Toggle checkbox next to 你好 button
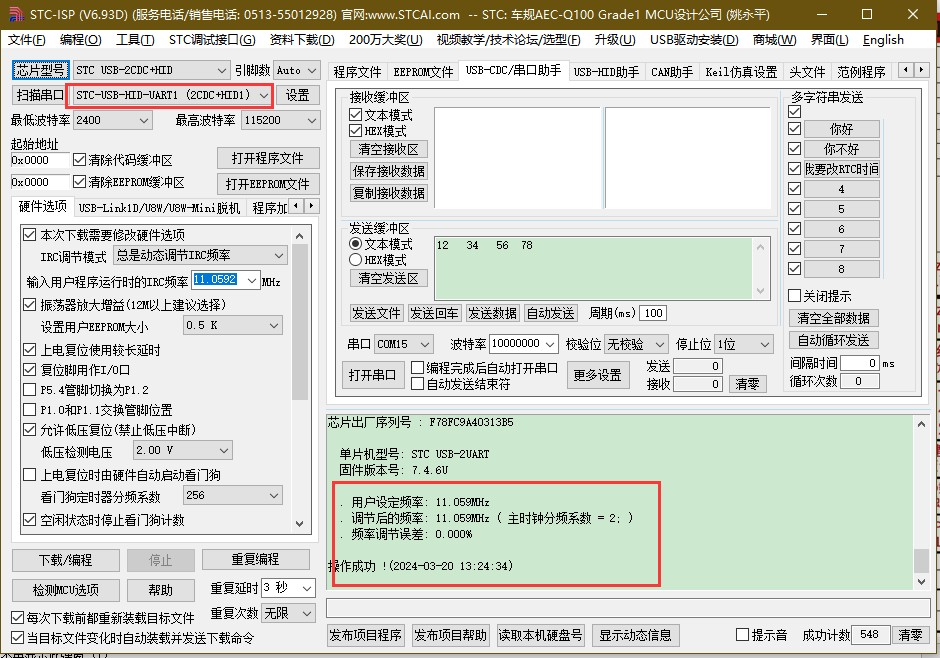940x658 pixels. pyautogui.click(x=794, y=129)
